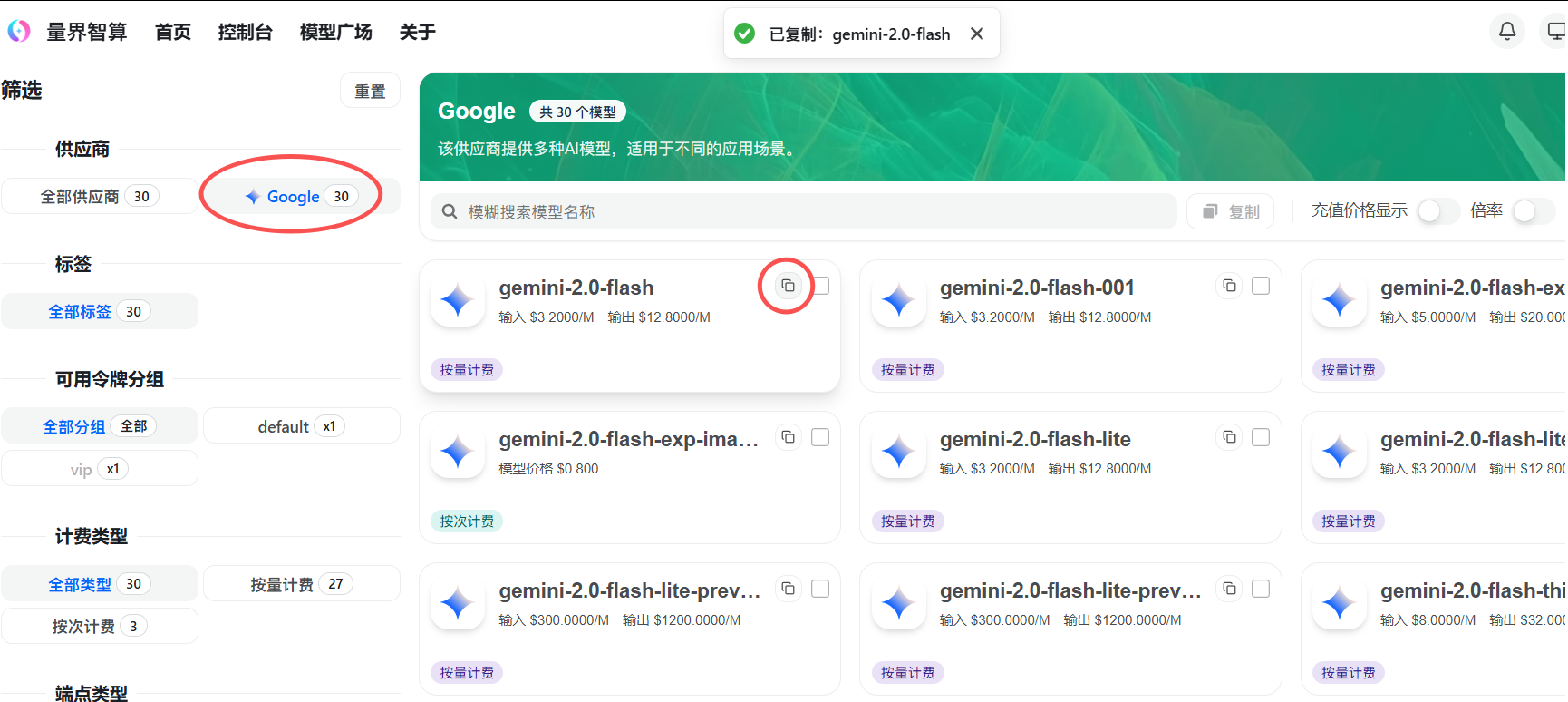Click 模型价格 $0.800 text
This screenshot has width=1568, height=702.
(548, 469)
